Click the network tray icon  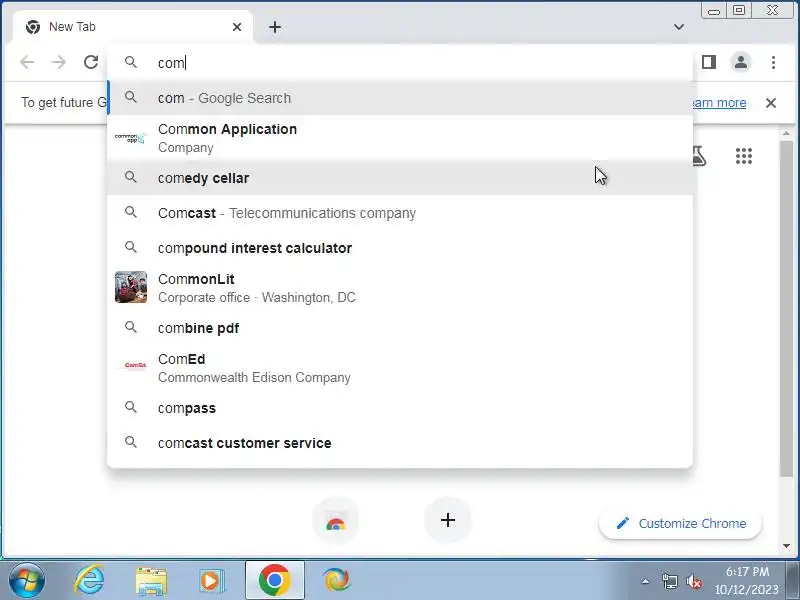pyautogui.click(x=669, y=581)
